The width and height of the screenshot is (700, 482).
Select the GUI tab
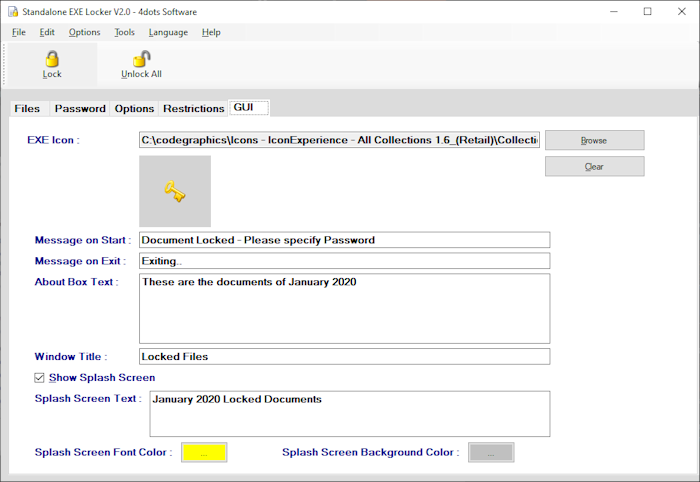pos(249,108)
